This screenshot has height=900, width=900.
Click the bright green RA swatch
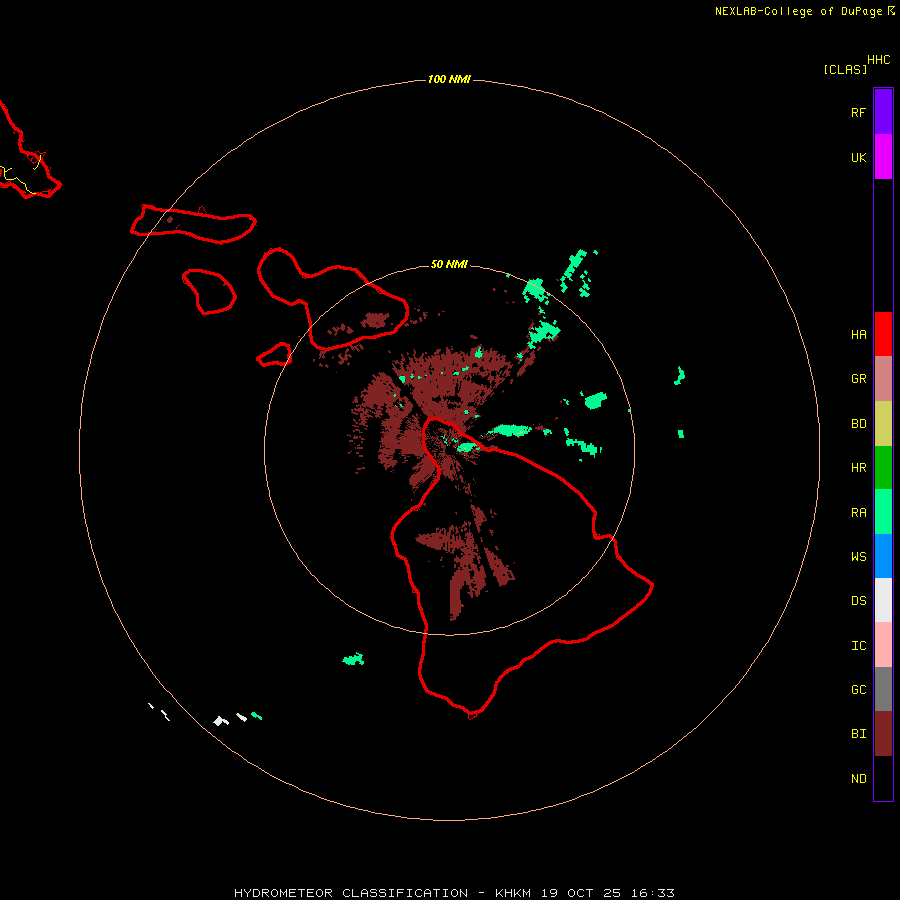[x=883, y=512]
